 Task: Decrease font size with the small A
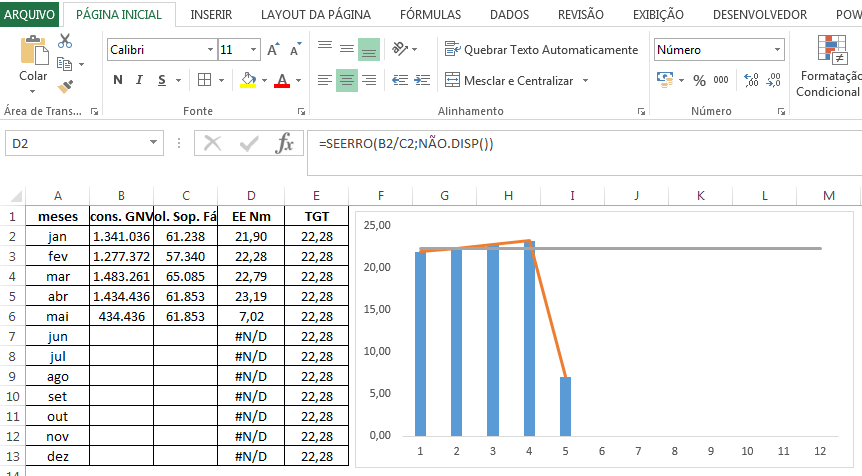(x=296, y=50)
